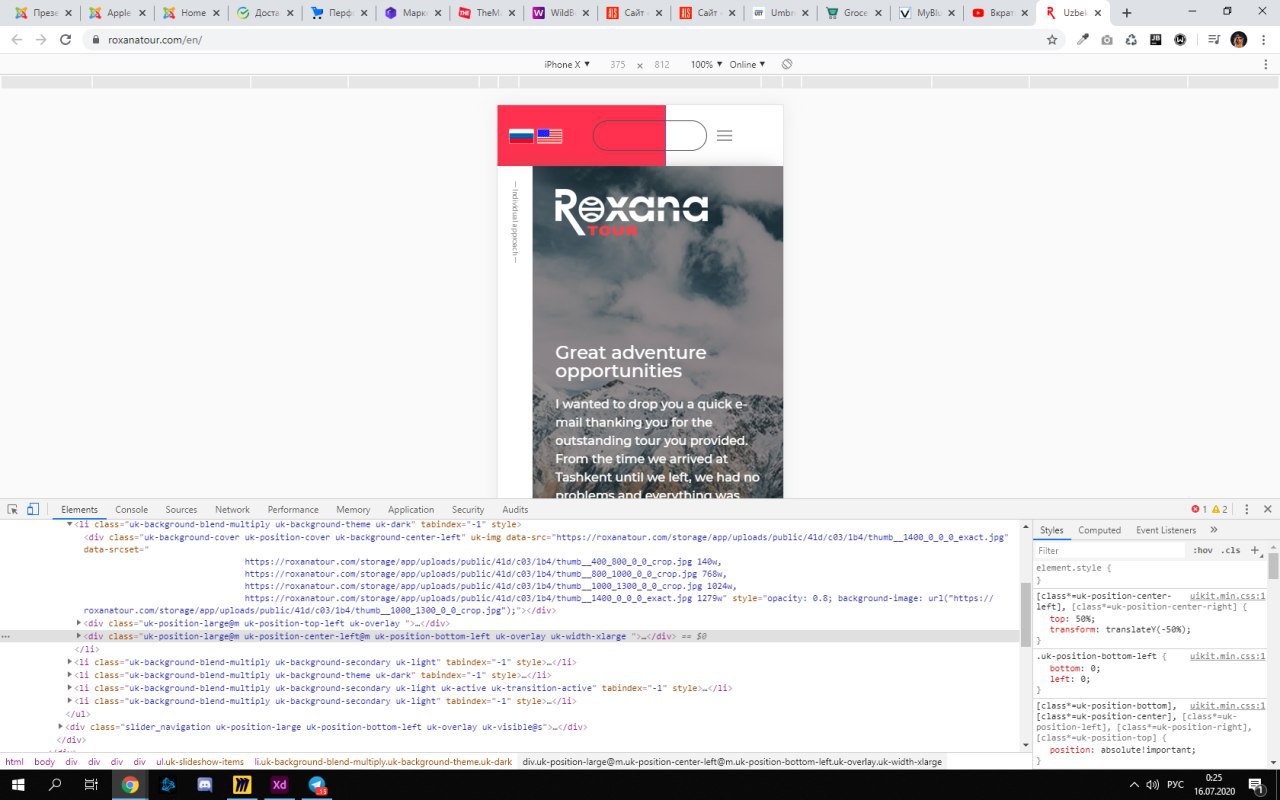Open the Chrome profile avatar
The image size is (1280, 800).
[x=1238, y=40]
